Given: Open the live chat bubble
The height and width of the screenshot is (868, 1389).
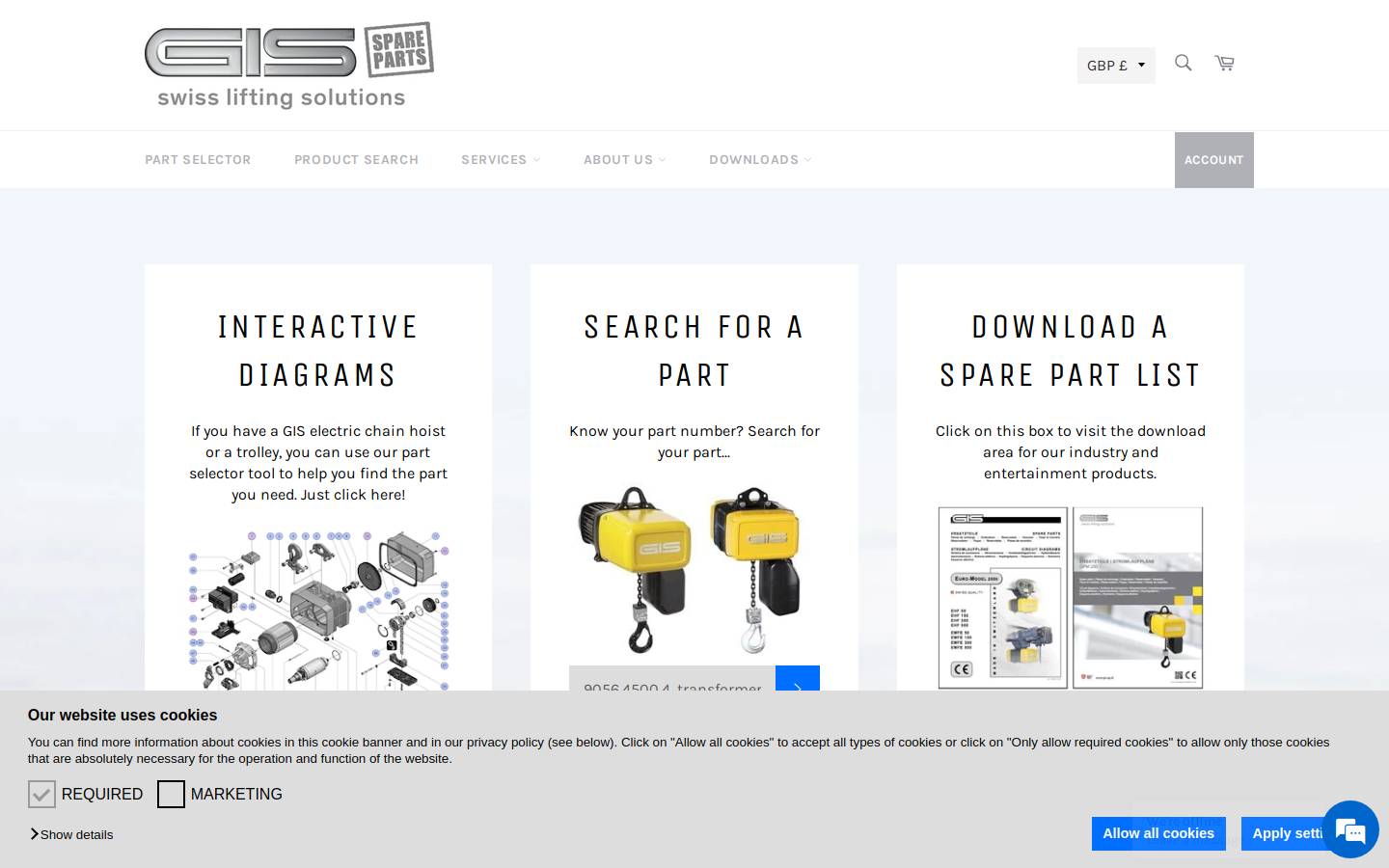Looking at the screenshot, I should (x=1349, y=829).
